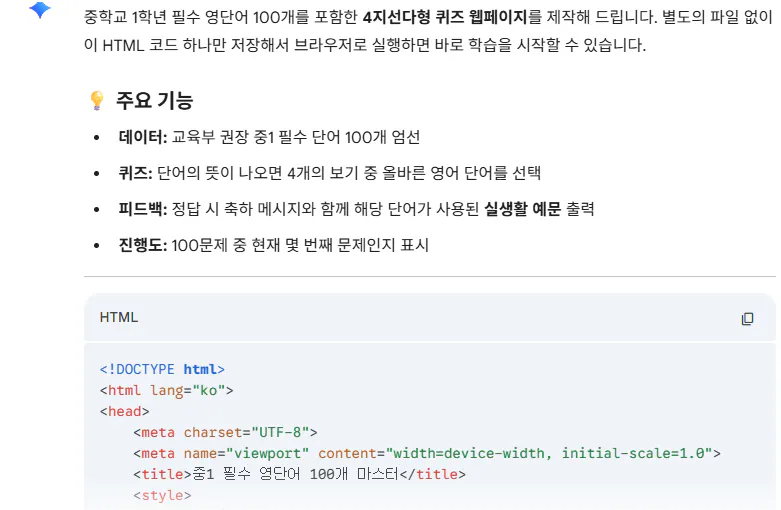Click the bold 4지선다형 퀴즈 웹페이지 text
The image size is (781, 510).
445,17
